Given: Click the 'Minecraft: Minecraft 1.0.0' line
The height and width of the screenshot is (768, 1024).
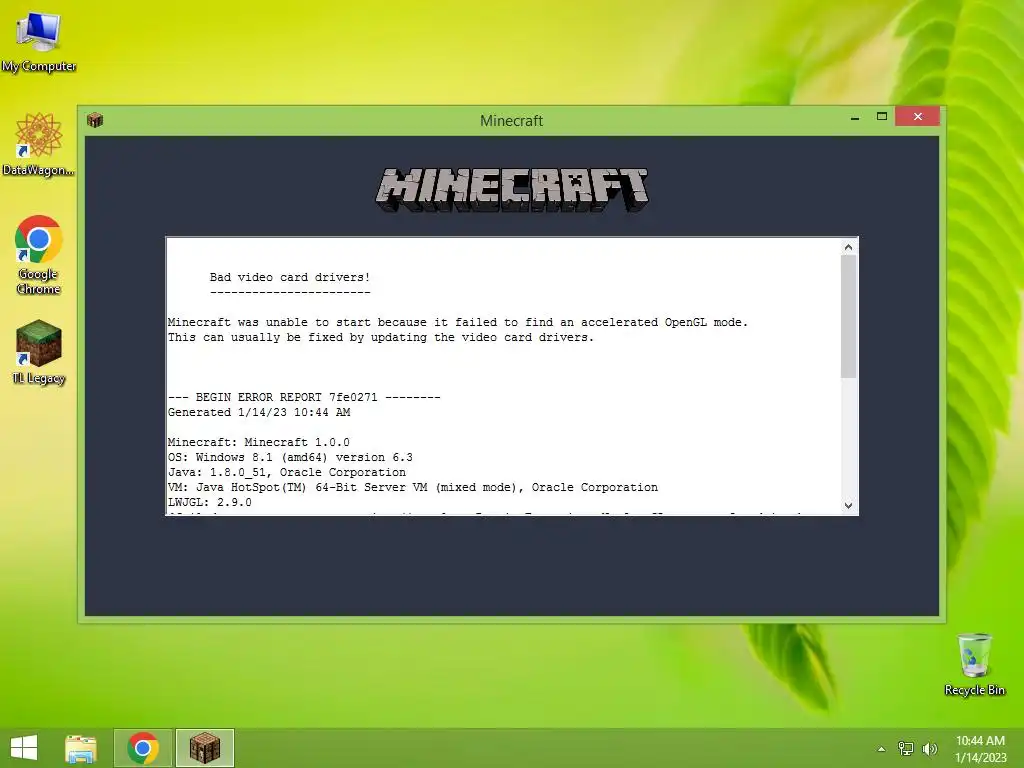Looking at the screenshot, I should (259, 442).
